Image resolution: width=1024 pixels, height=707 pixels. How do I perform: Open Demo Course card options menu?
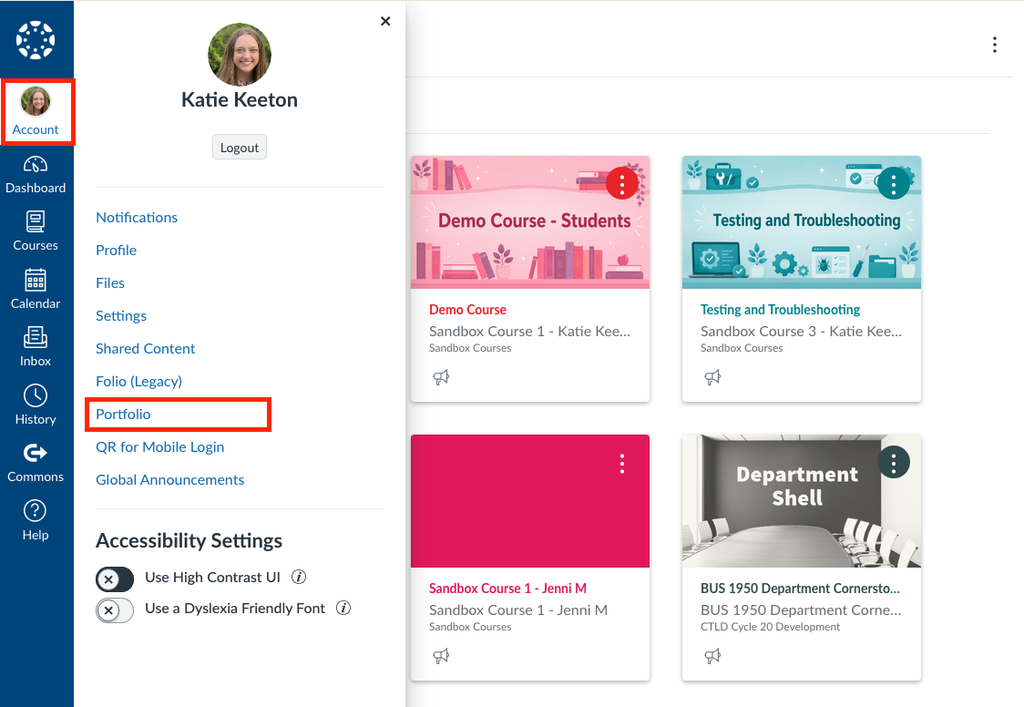coord(622,184)
